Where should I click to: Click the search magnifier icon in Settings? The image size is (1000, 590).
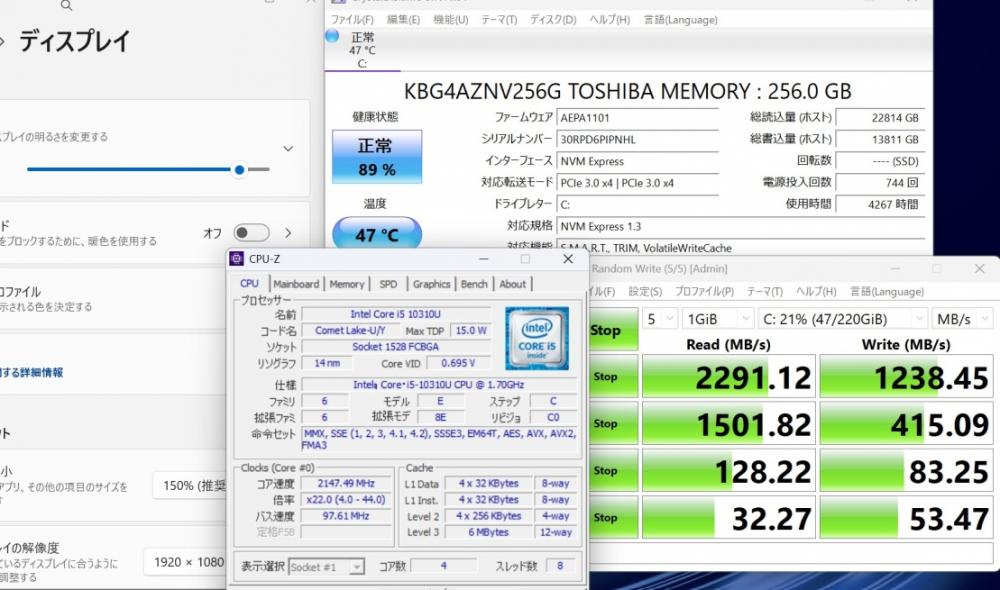pyautogui.click(x=66, y=6)
